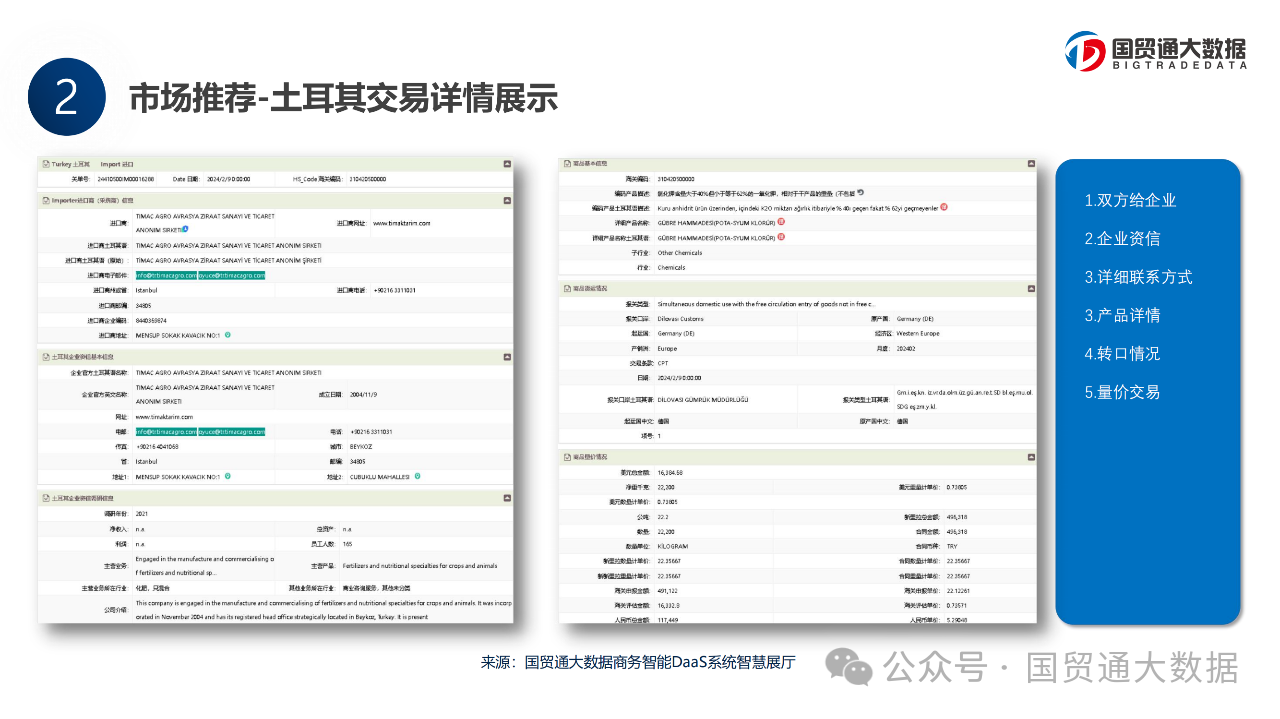This screenshot has height=719, width=1280.
Task: Click the info badge after importer's ANONIM SIRKETI name
Action: click(185, 229)
